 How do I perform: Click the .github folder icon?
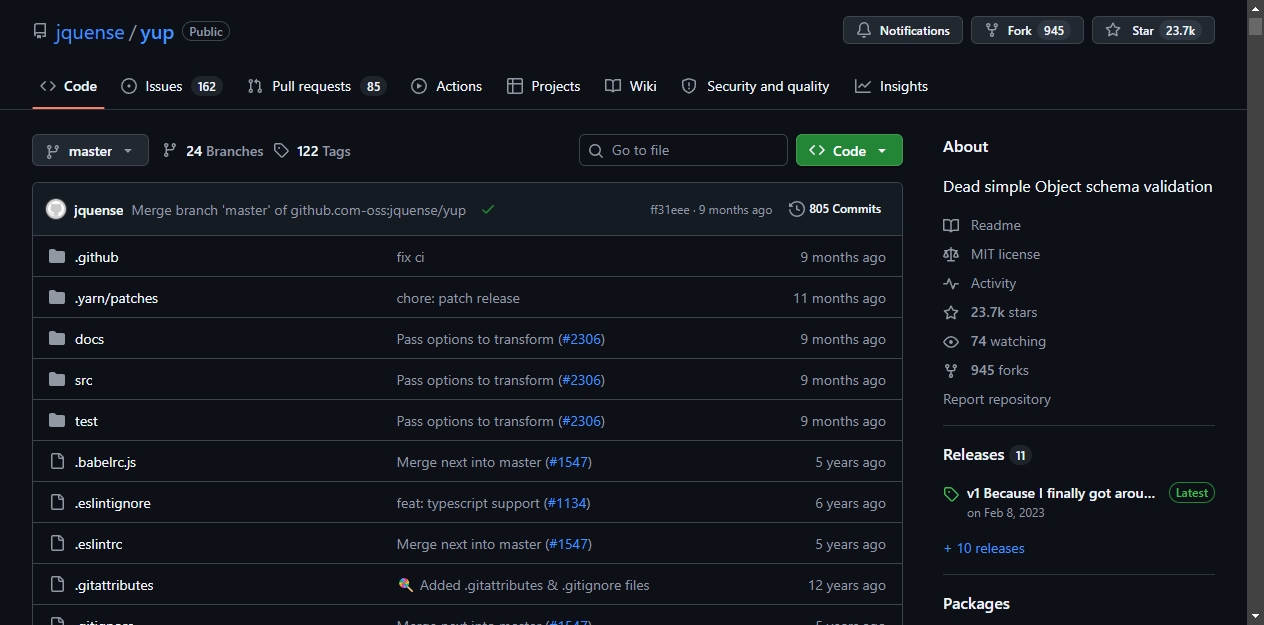pyautogui.click(x=57, y=257)
